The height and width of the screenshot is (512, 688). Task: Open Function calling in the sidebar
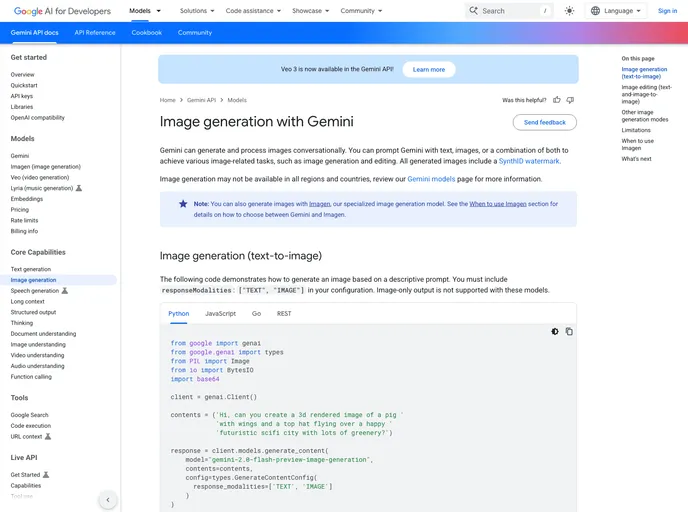point(31,377)
